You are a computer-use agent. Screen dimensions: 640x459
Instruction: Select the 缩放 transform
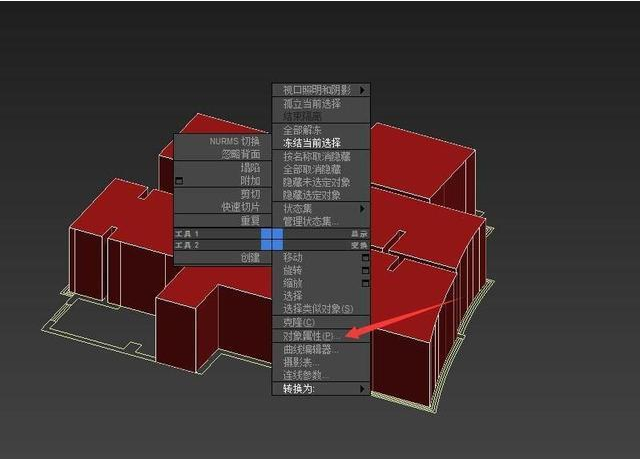point(293,283)
